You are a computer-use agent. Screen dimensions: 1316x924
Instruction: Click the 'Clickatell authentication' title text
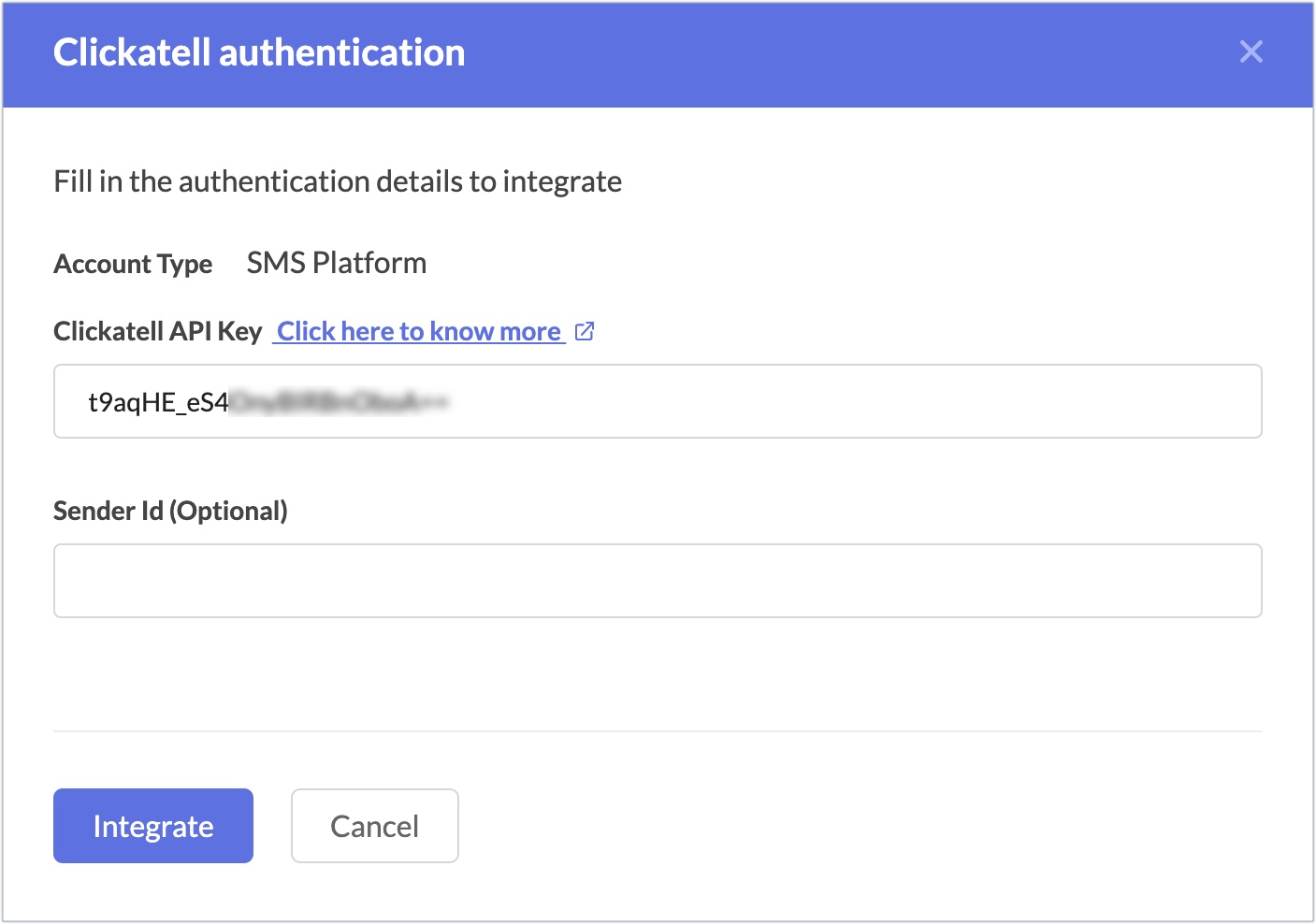pyautogui.click(x=259, y=52)
